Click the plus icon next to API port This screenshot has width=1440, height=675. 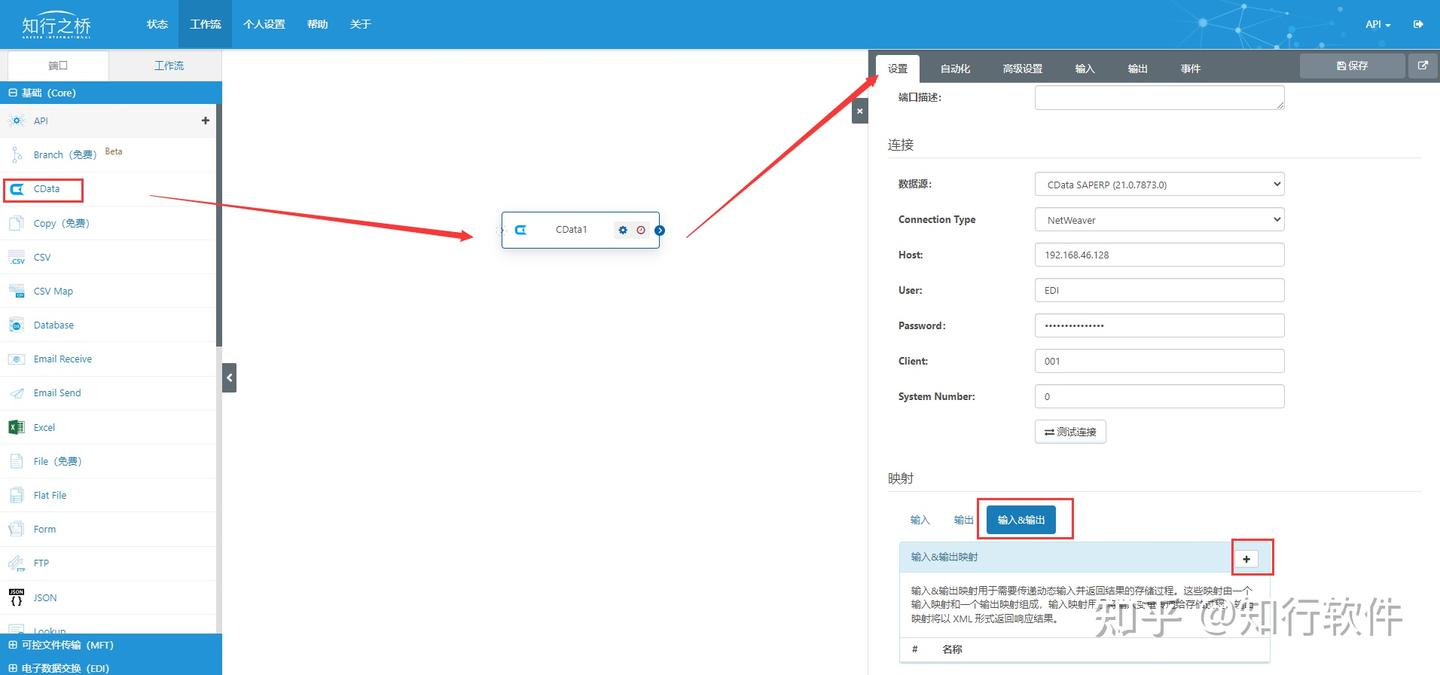[206, 120]
